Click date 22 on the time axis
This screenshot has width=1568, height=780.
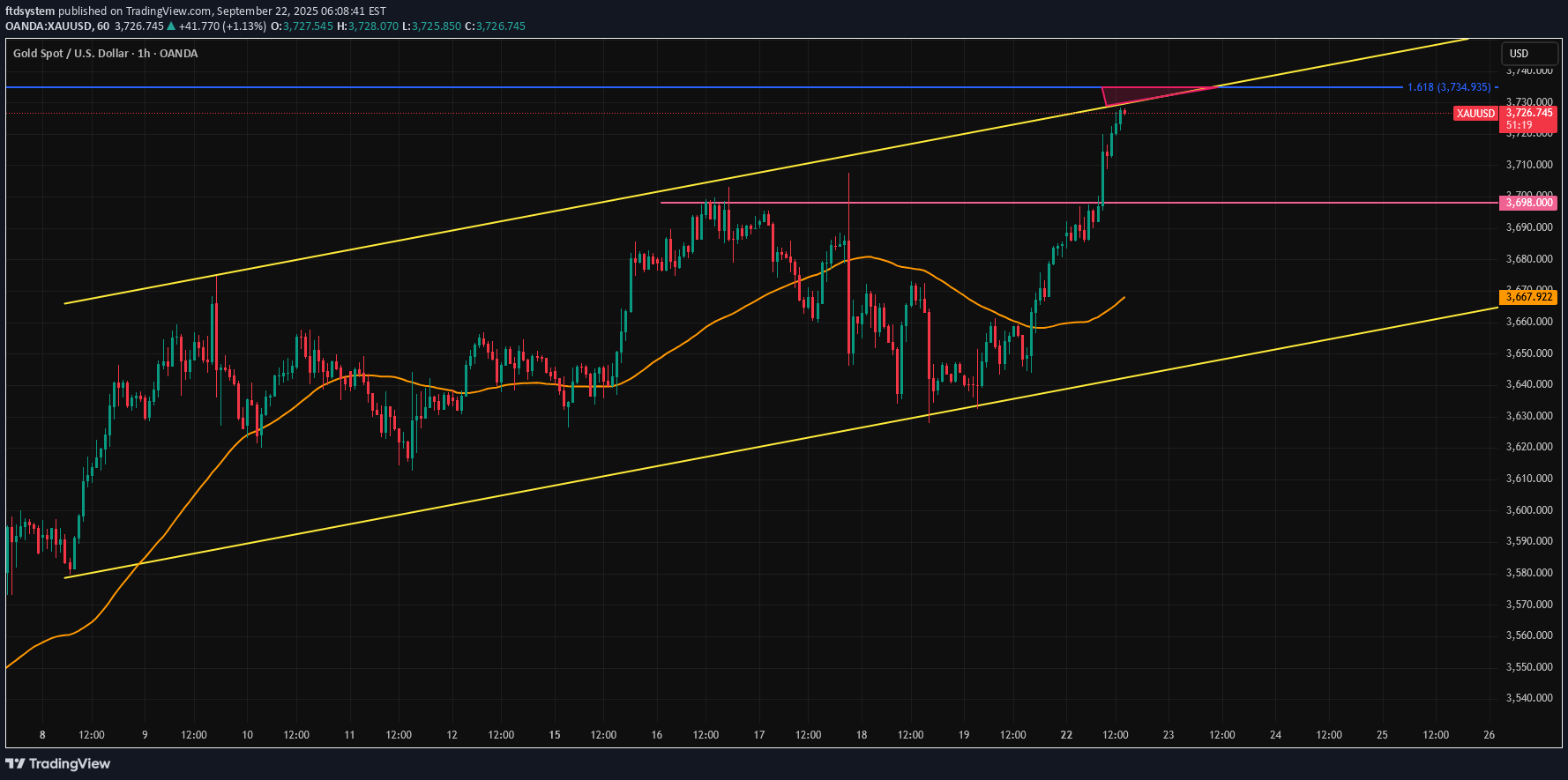pyautogui.click(x=1066, y=735)
